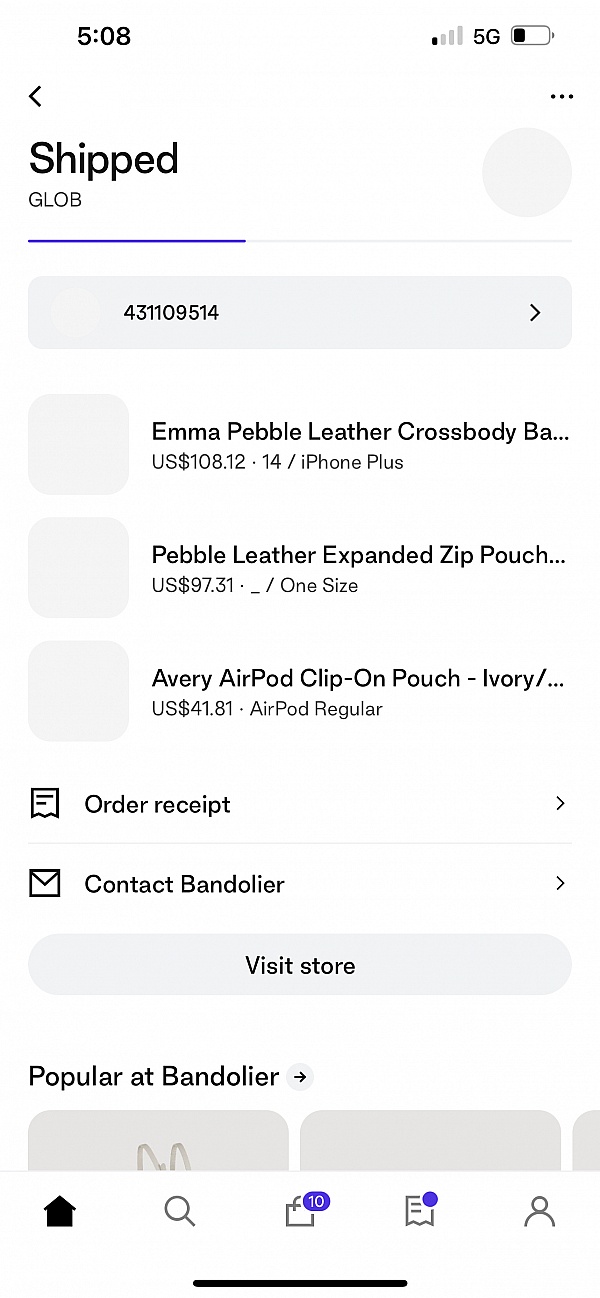
Task: Open orders icon showing badge 10
Action: pyautogui.click(x=300, y=1211)
